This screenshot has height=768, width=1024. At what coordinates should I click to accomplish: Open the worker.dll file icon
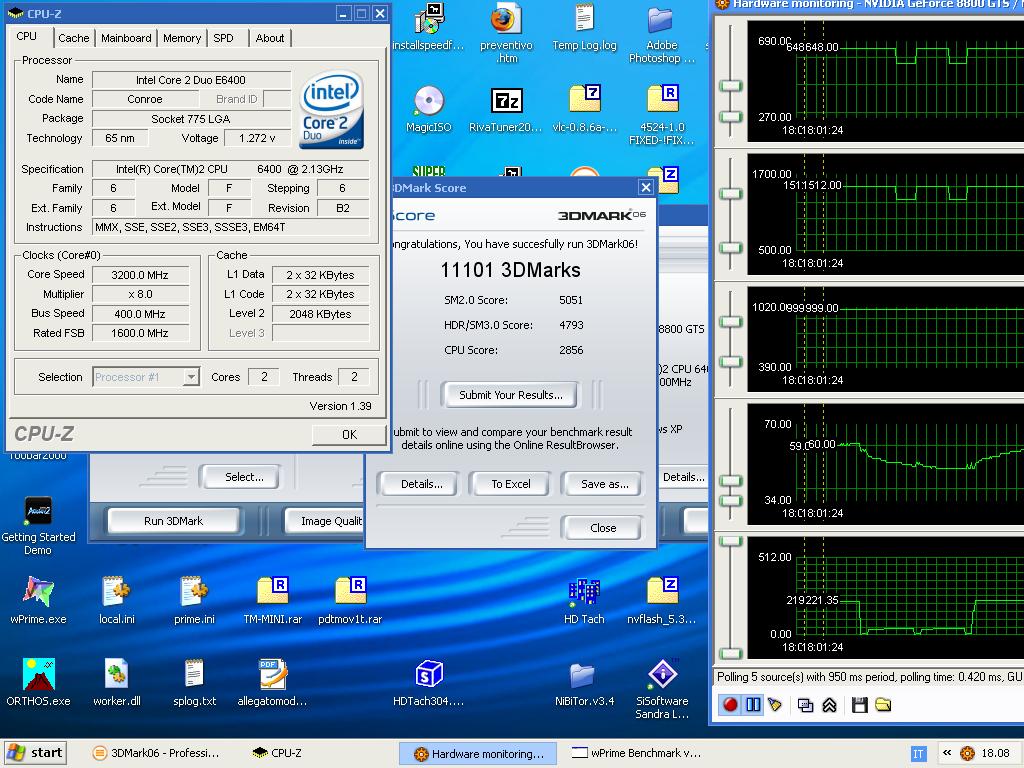[116, 682]
